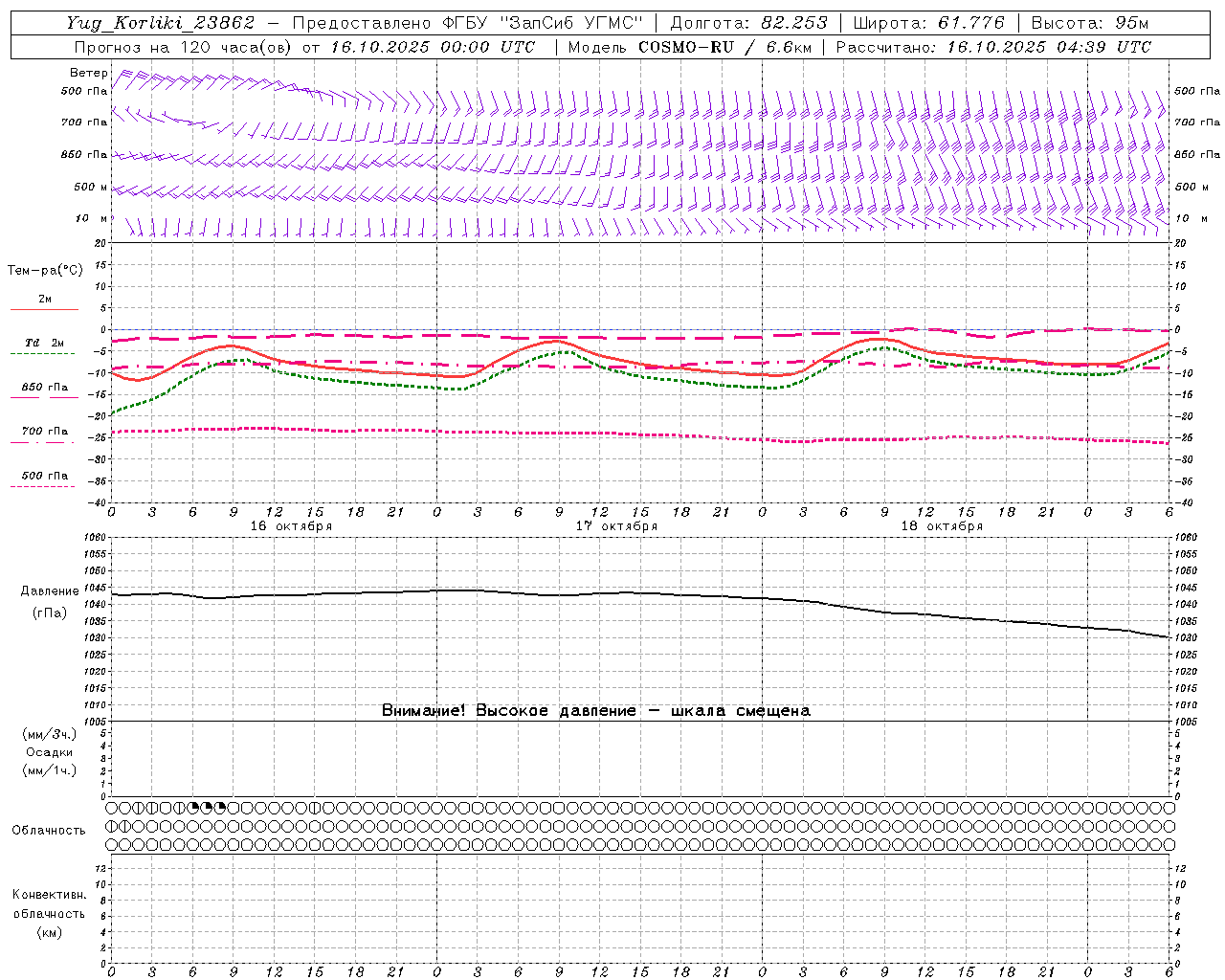Click the (мм/1ч.) precipitation unit label
The image size is (1225, 980).
pos(50,770)
